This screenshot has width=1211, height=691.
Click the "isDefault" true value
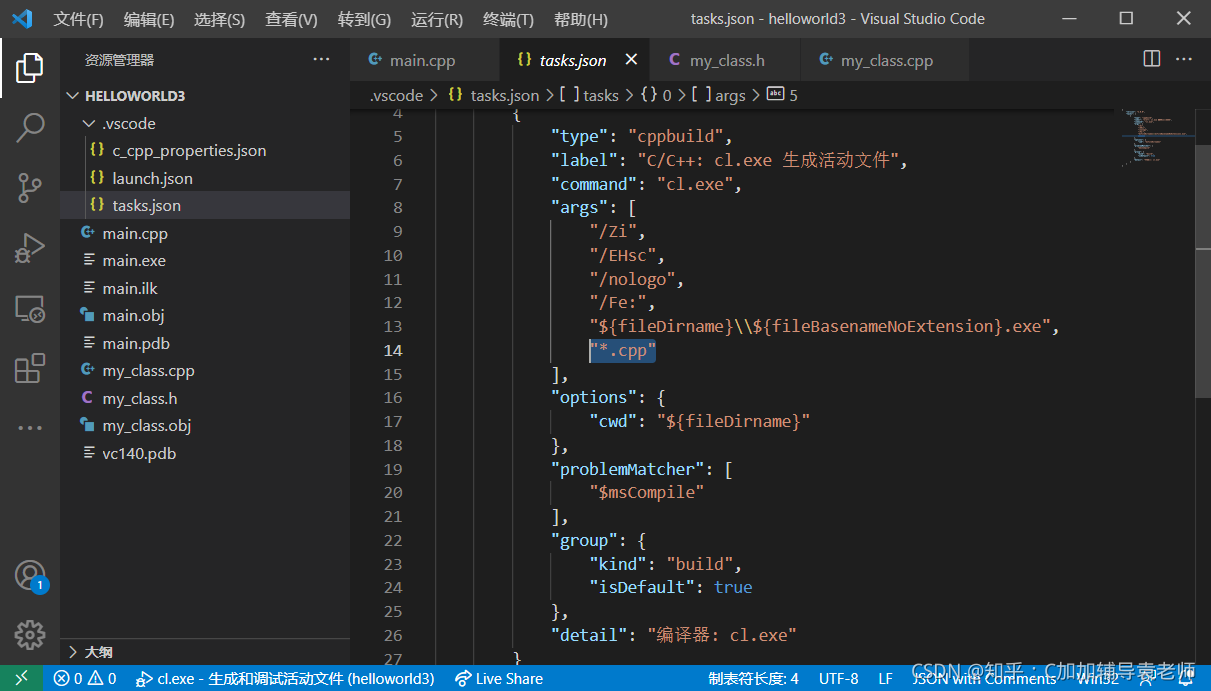click(733, 587)
